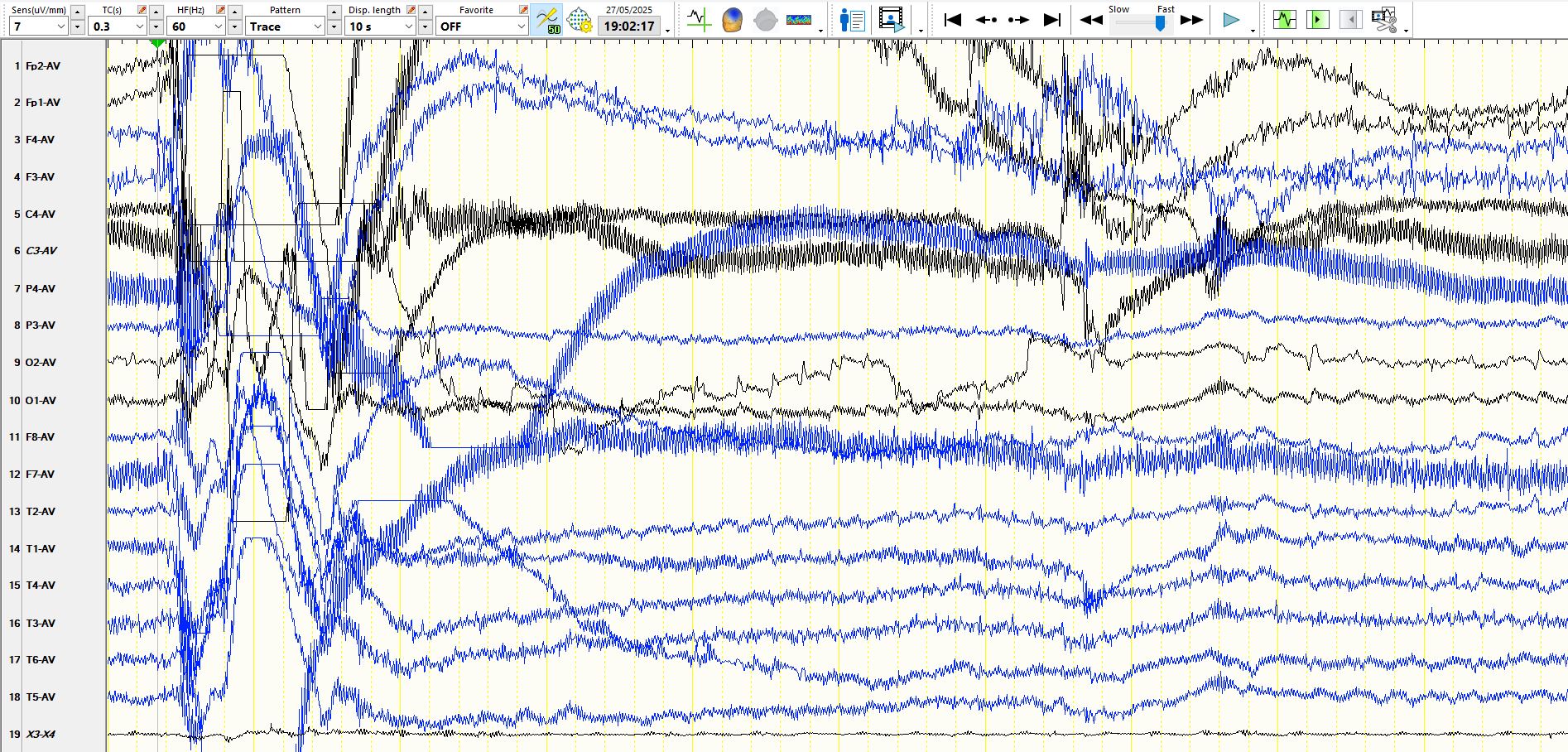
Task: Select the P4-AV channel label
Action: pyautogui.click(x=40, y=289)
